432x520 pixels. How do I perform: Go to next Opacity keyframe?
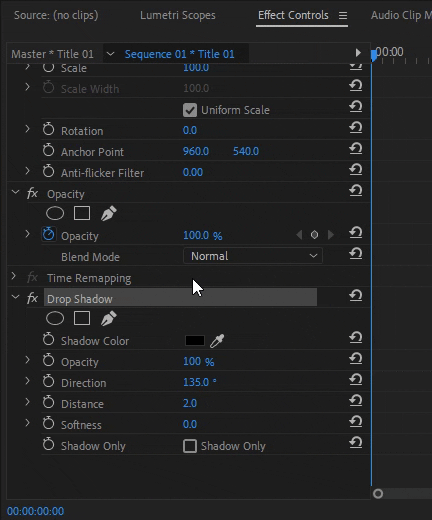tap(331, 235)
